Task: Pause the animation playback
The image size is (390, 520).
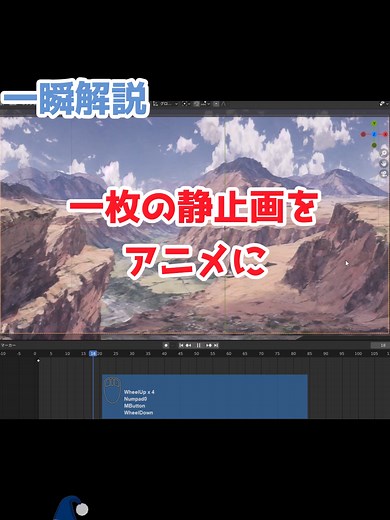Action: (199, 345)
